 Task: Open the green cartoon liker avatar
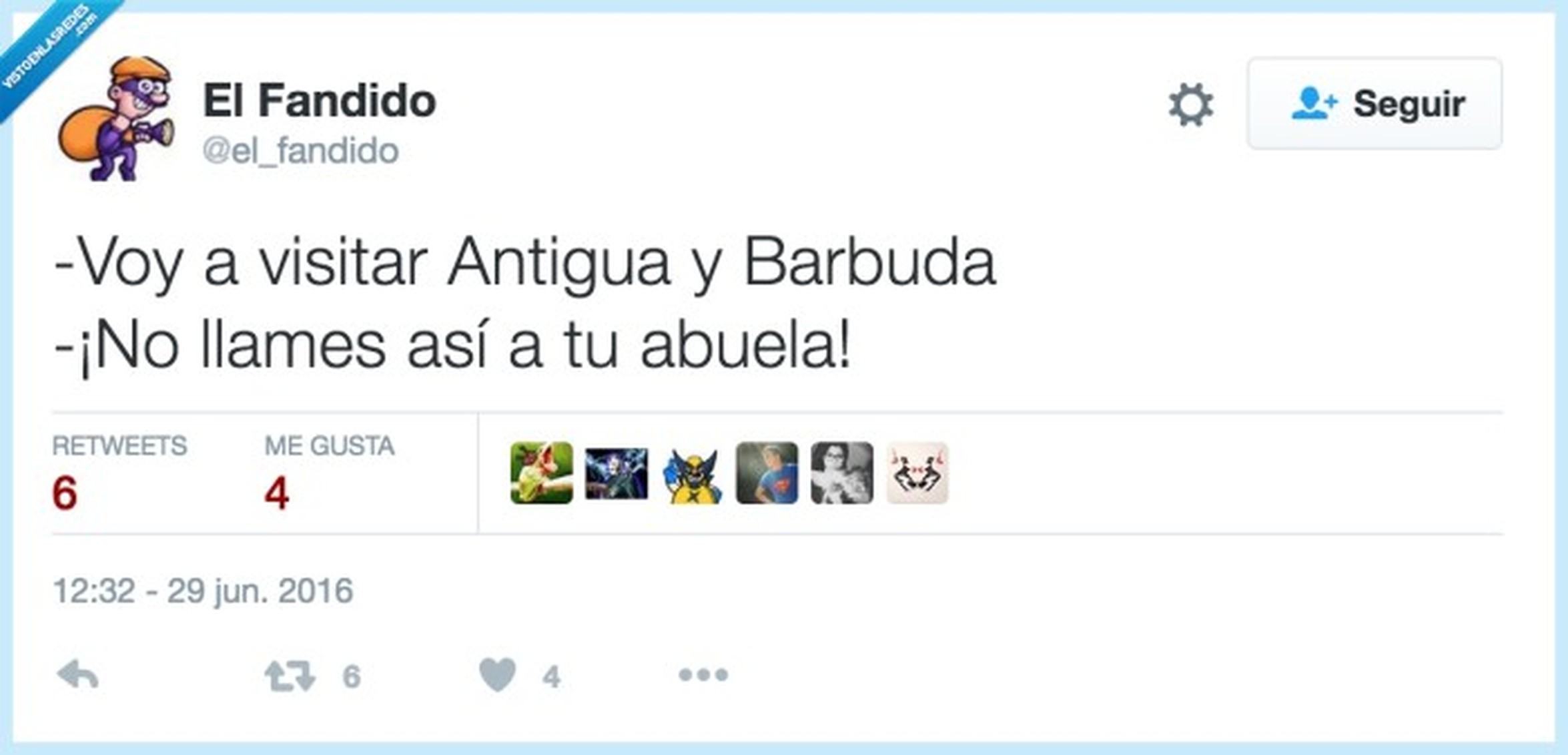541,473
